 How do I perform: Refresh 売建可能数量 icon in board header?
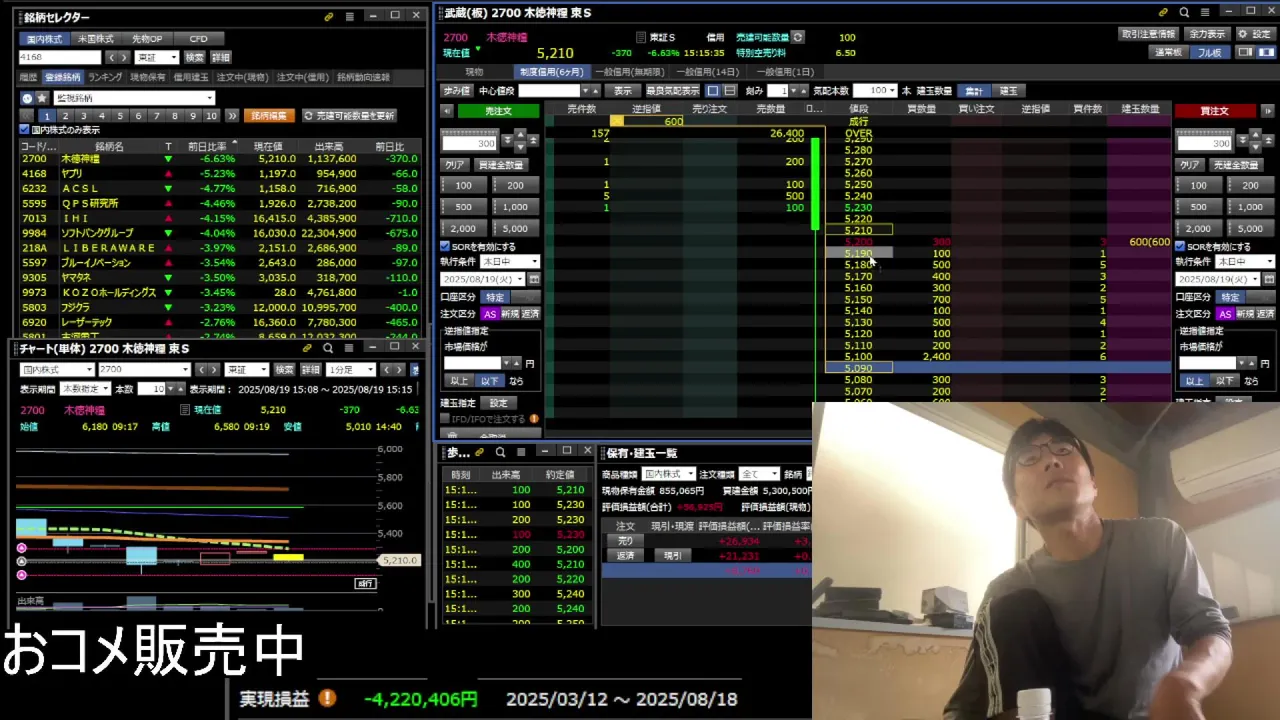click(798, 37)
